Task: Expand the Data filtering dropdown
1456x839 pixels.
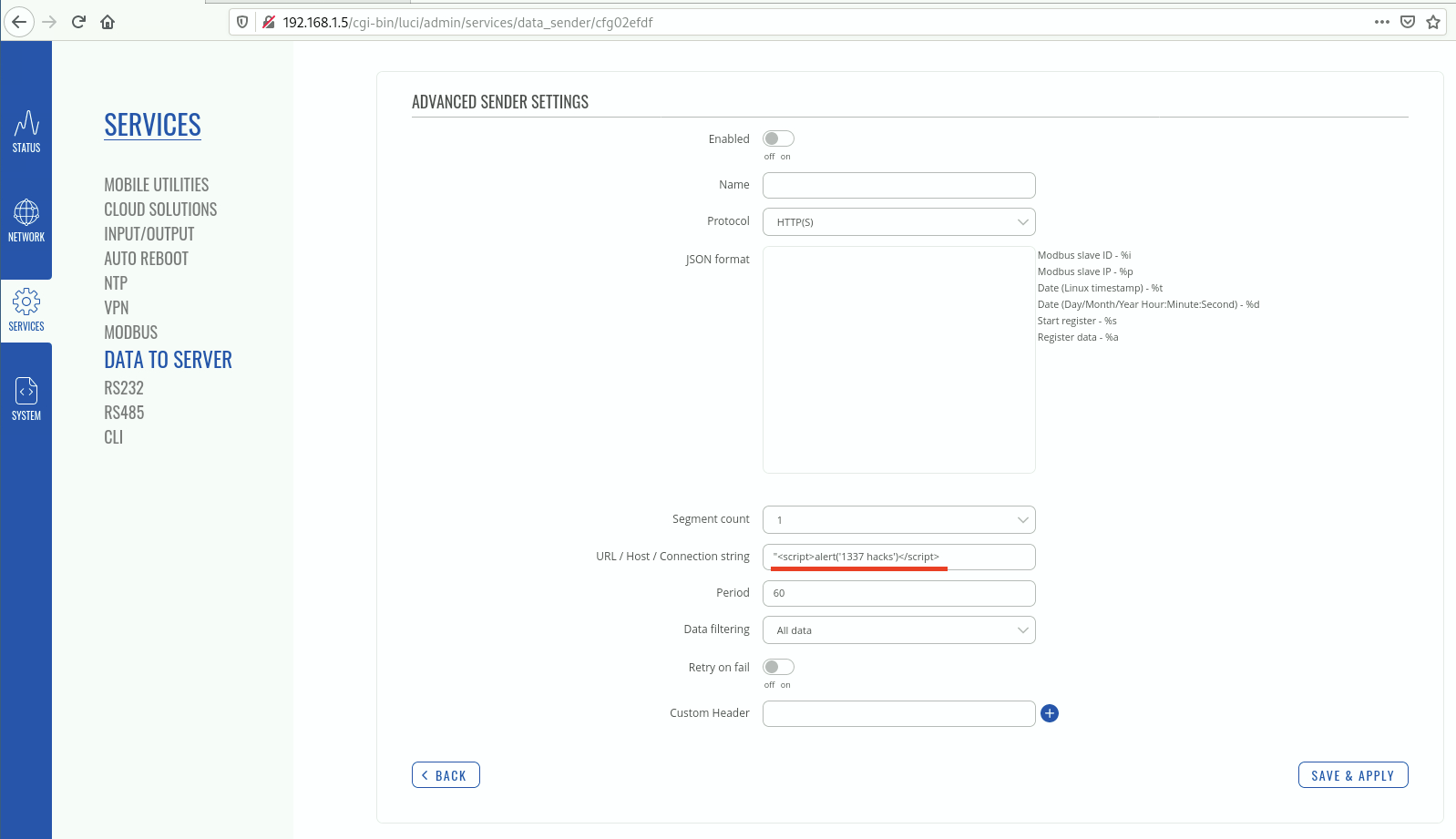Action: 898,630
